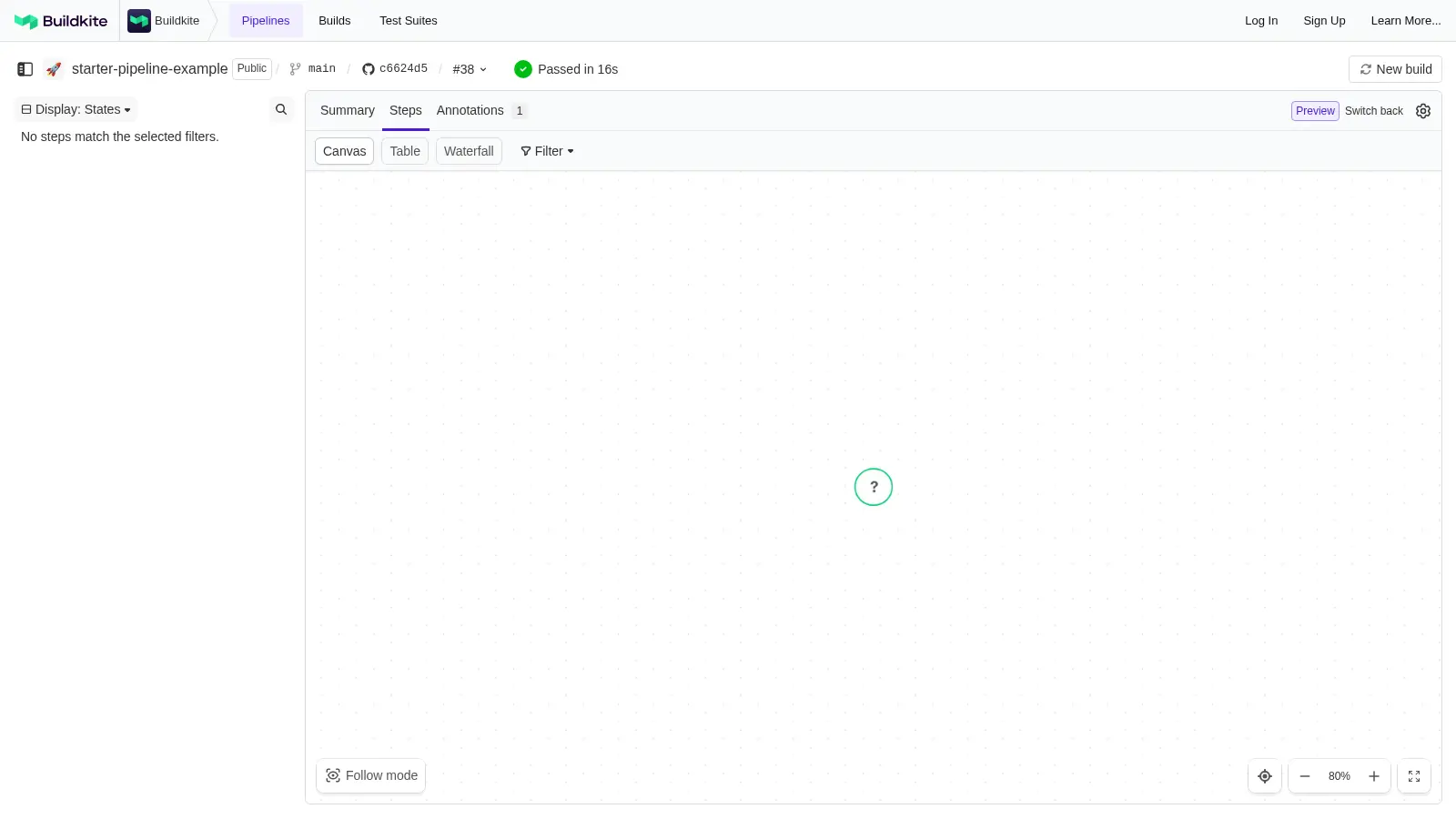This screenshot has height=819, width=1456.
Task: Click 'No steps match the selected filters.' text
Action: click(120, 136)
